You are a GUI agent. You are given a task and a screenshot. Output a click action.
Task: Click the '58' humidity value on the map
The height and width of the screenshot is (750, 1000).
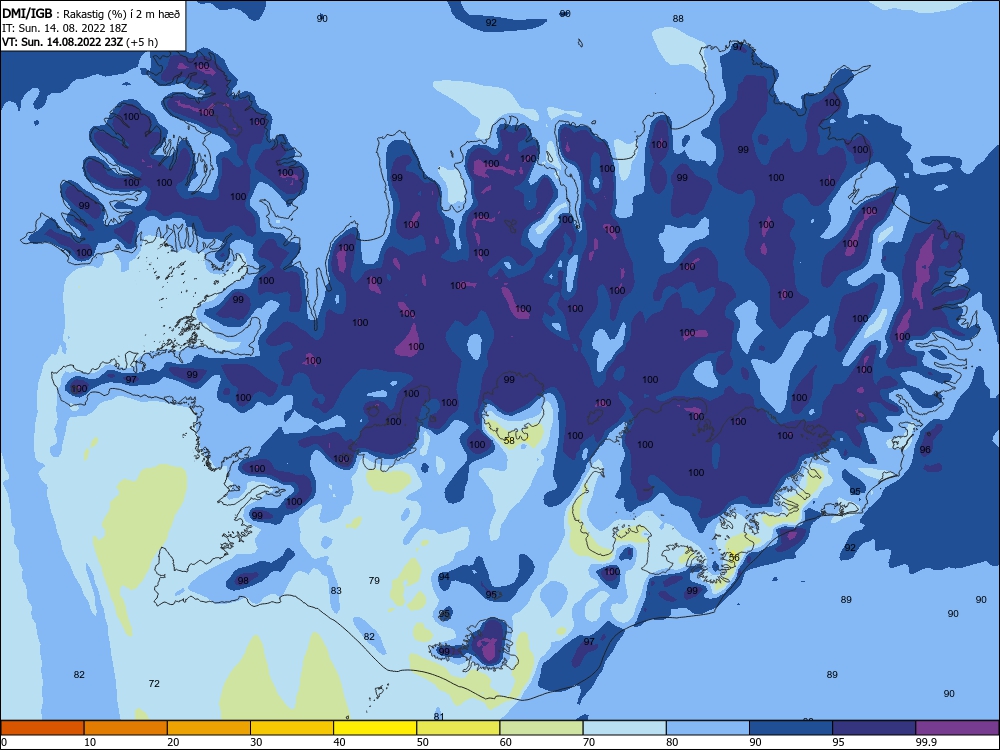509,441
